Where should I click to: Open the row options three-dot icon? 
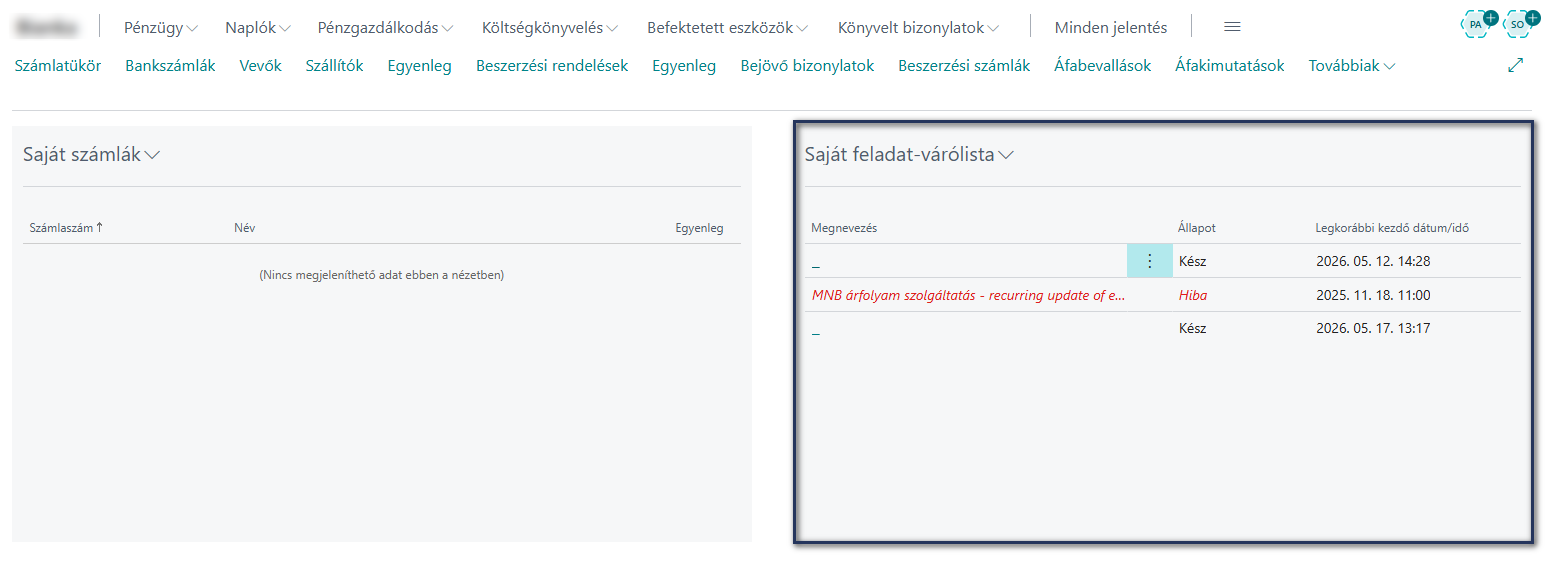[1149, 261]
